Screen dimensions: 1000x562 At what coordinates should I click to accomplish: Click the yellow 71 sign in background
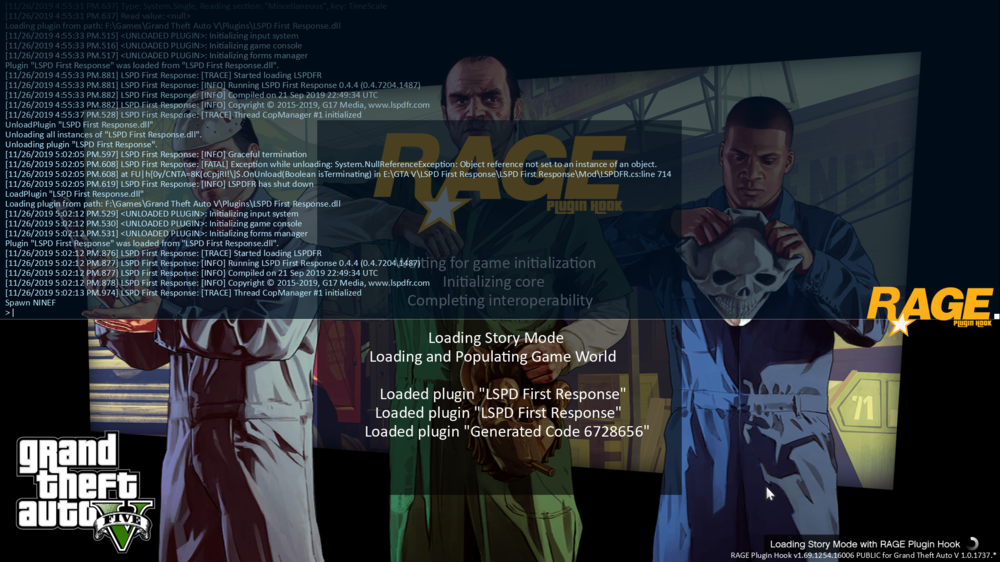click(x=863, y=407)
